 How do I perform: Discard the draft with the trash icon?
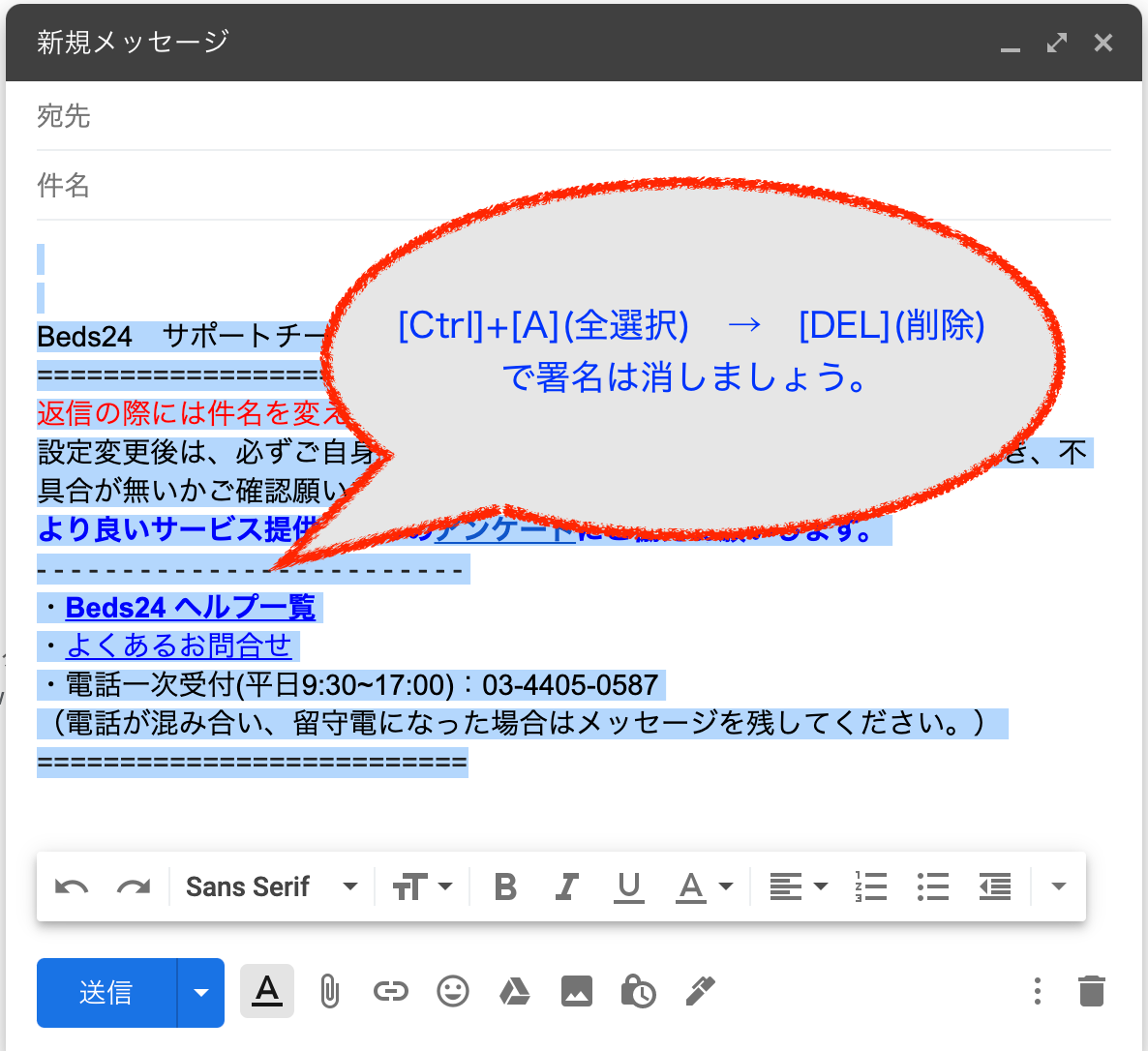1091,992
